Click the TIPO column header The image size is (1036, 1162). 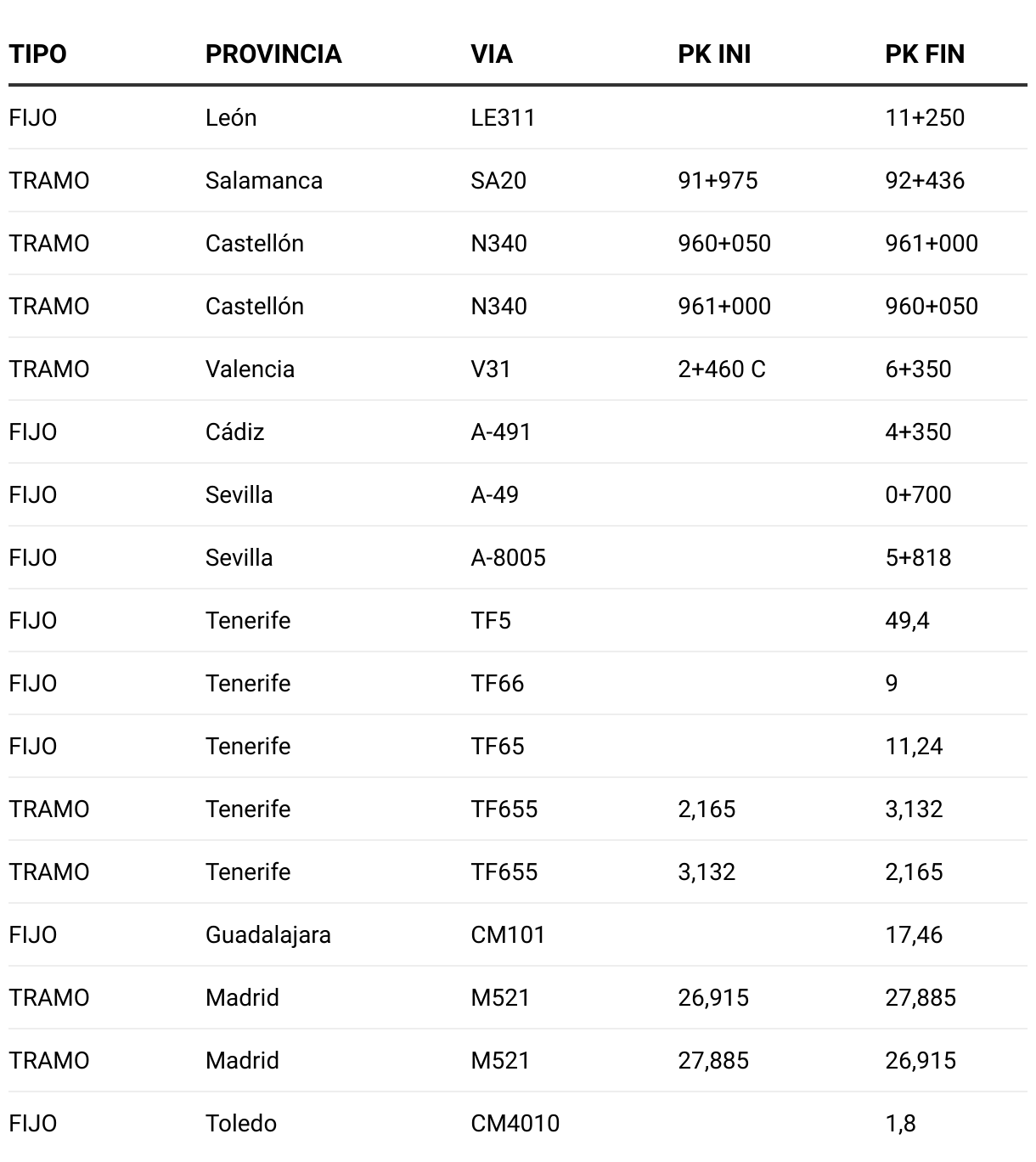37,54
